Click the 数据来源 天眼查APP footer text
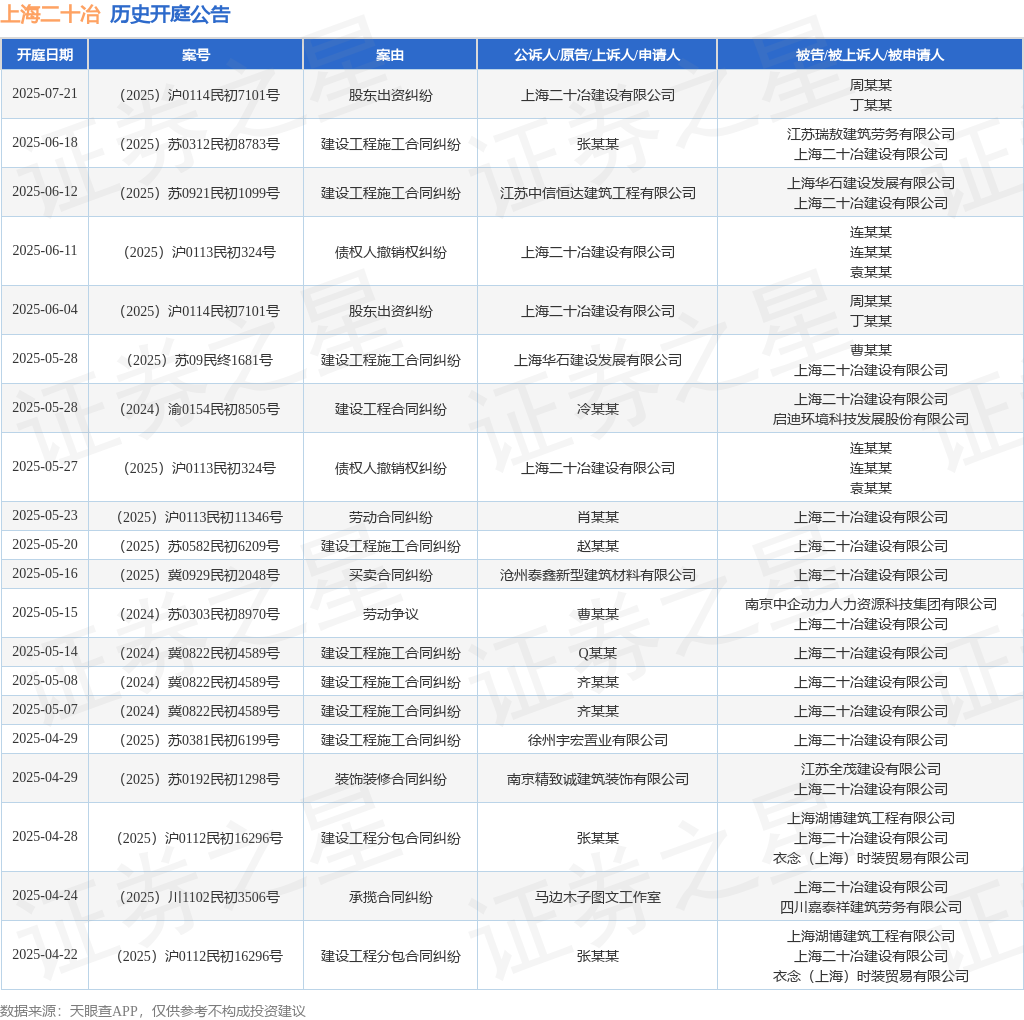The width and height of the screenshot is (1024, 1020). pyautogui.click(x=153, y=1011)
